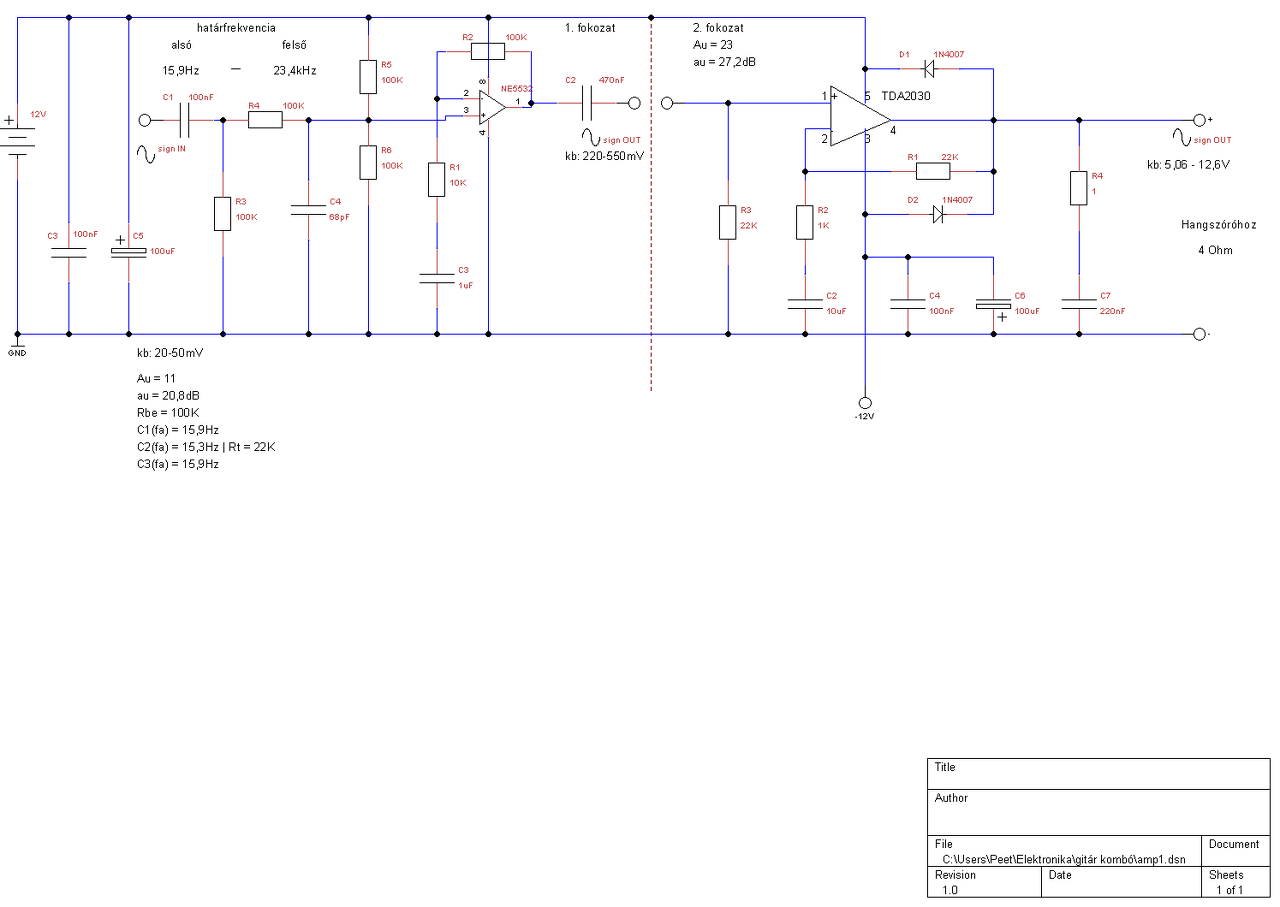Image resolution: width=1280 pixels, height=907 pixels.
Task: Select the 'Hangszóróhoz' text
Action: [1219, 226]
